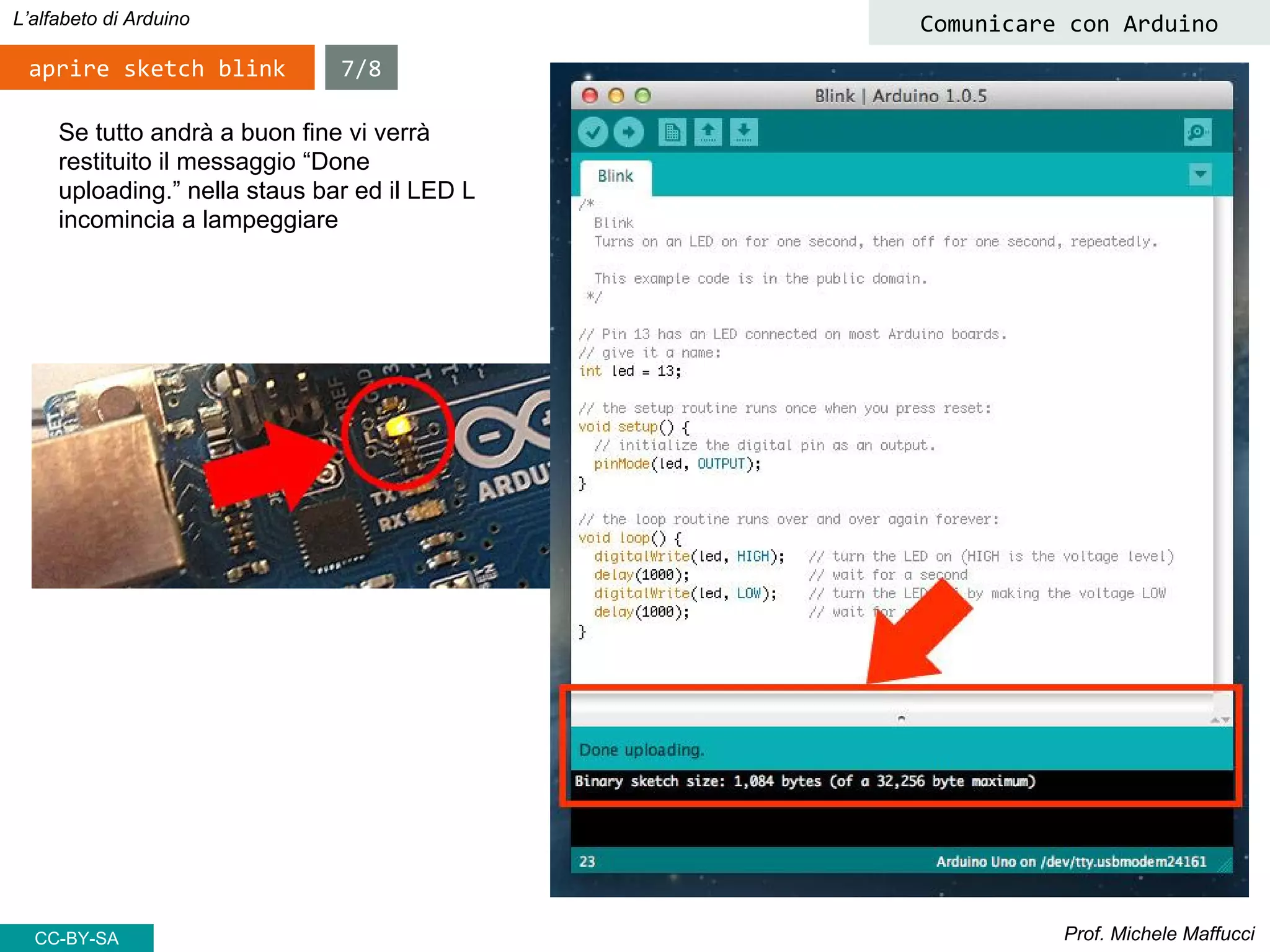Click comment 'Pin 13 has an LED connected'

793,334
